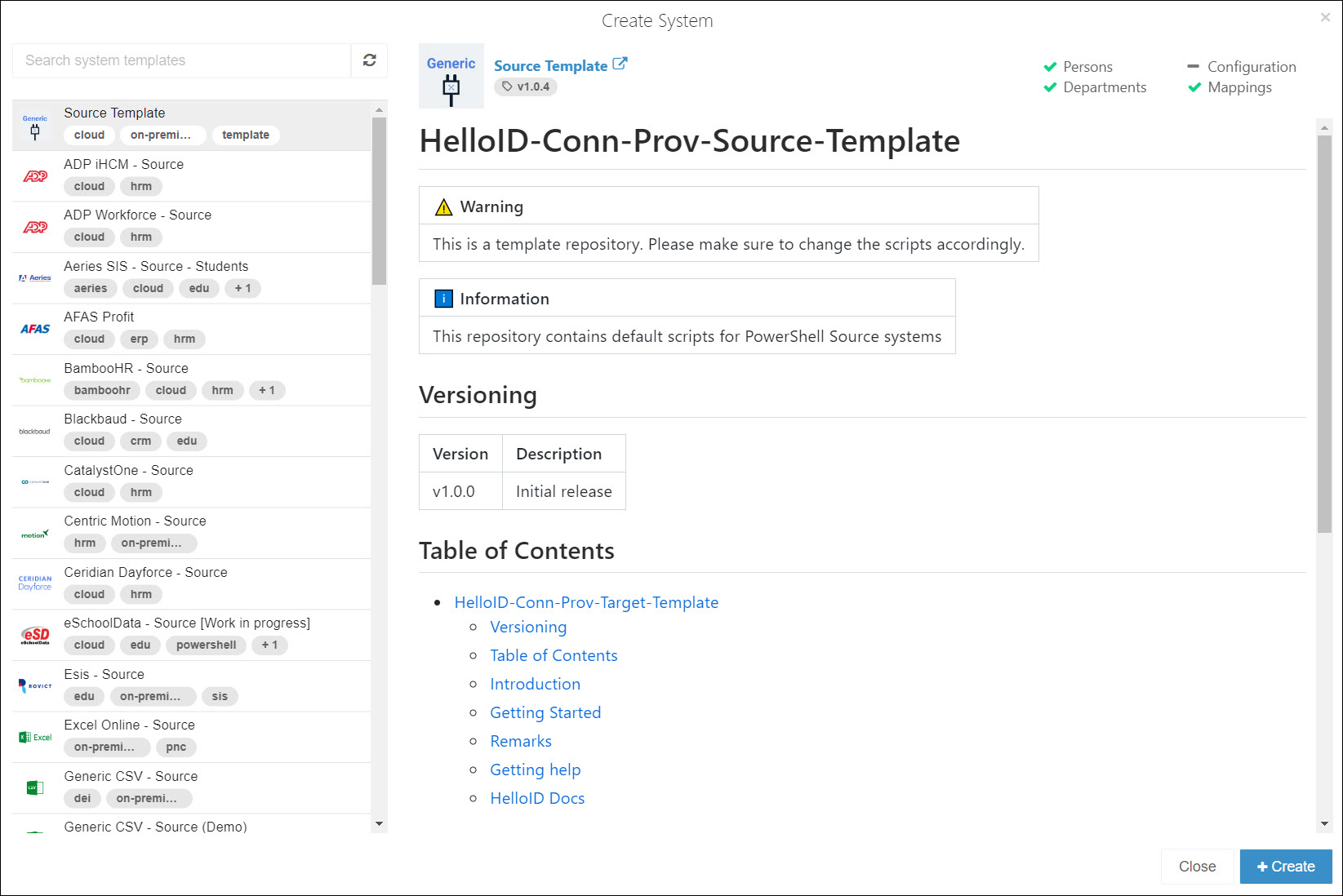Click the Mappings green checkmark
Screen dimensions: 1343x896
click(1194, 87)
